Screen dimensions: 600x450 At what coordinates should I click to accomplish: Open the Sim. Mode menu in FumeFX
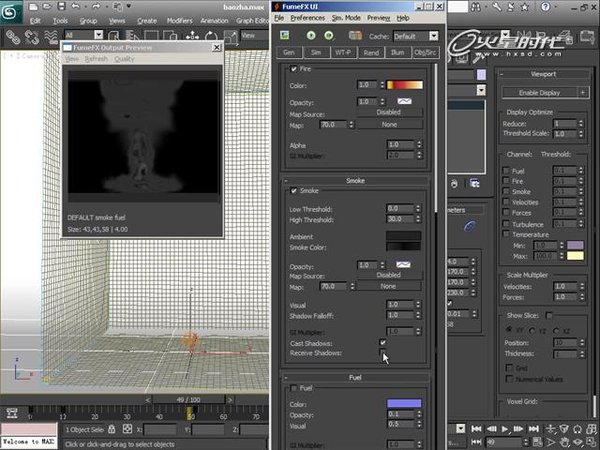tap(347, 18)
